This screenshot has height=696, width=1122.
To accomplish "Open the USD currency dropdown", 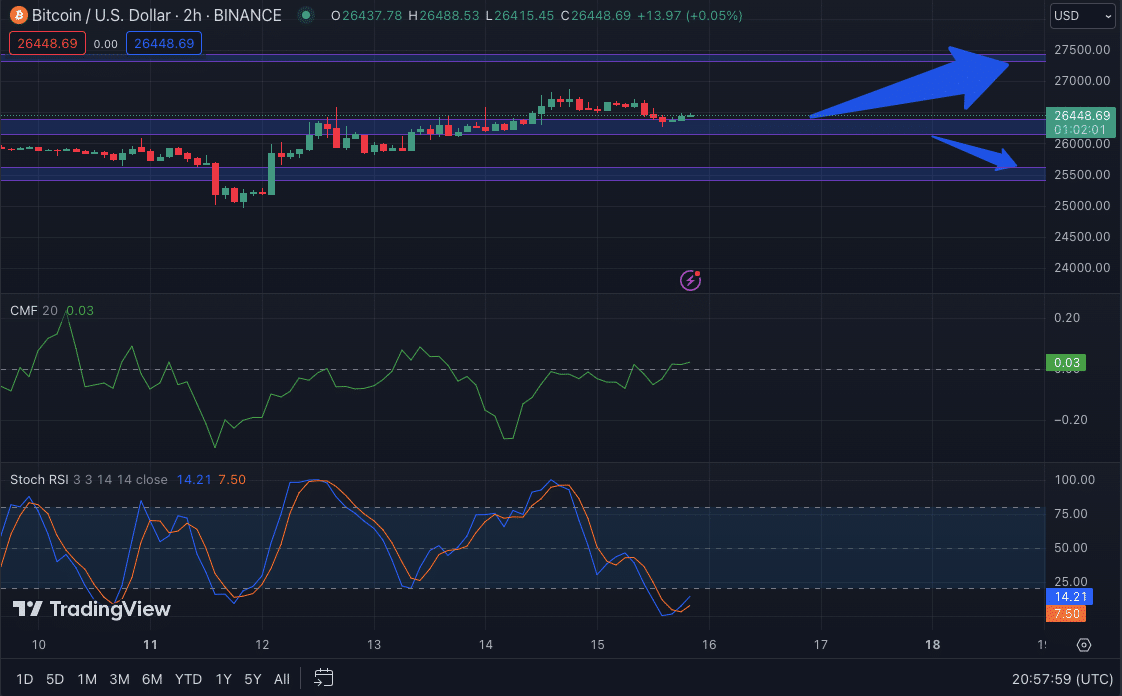I will (x=1082, y=16).
